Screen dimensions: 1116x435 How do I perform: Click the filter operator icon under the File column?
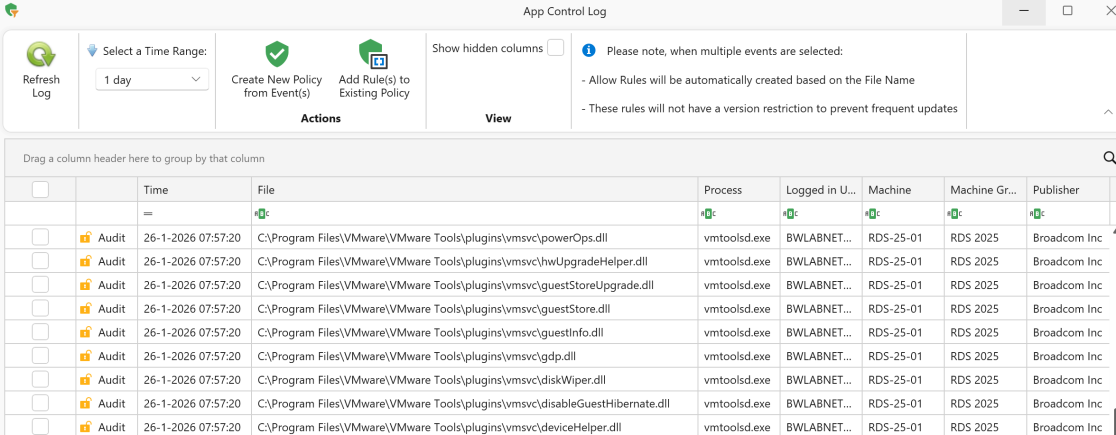coord(263,213)
